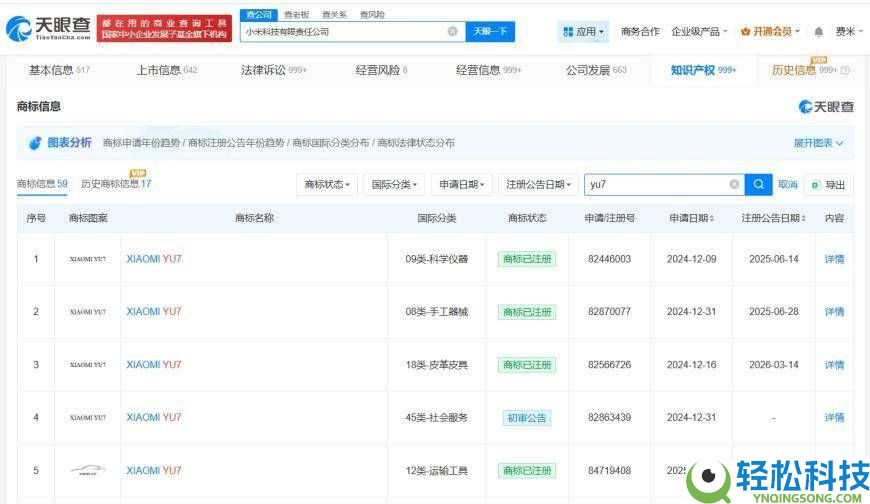Click the 18类-皮革皮具 classification cell

(x=437, y=365)
